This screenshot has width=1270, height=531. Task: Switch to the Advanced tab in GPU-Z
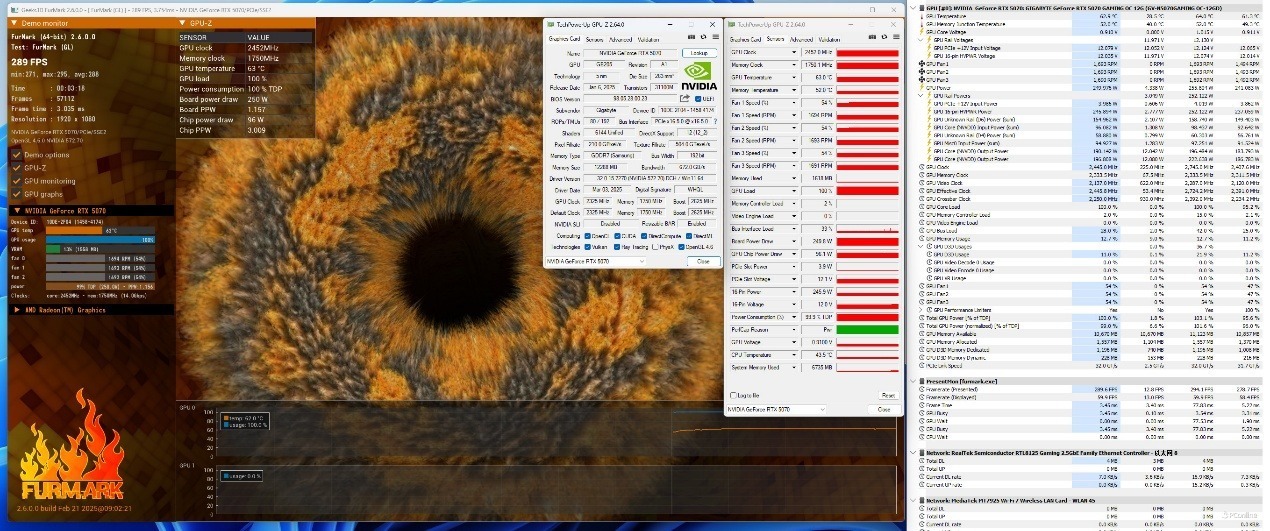618,39
